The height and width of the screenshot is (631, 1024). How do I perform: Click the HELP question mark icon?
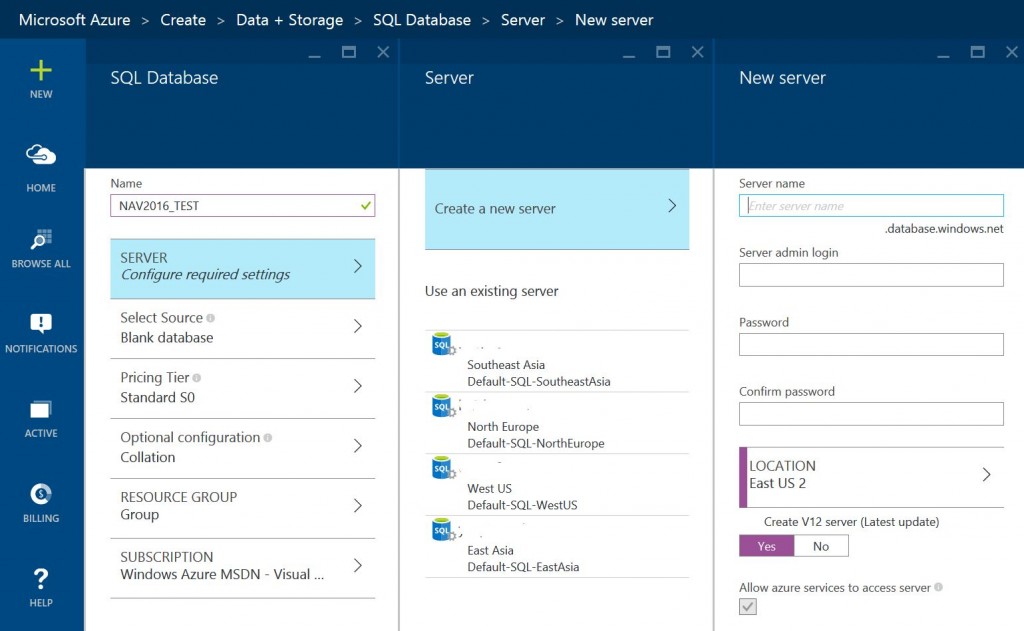pos(41,578)
